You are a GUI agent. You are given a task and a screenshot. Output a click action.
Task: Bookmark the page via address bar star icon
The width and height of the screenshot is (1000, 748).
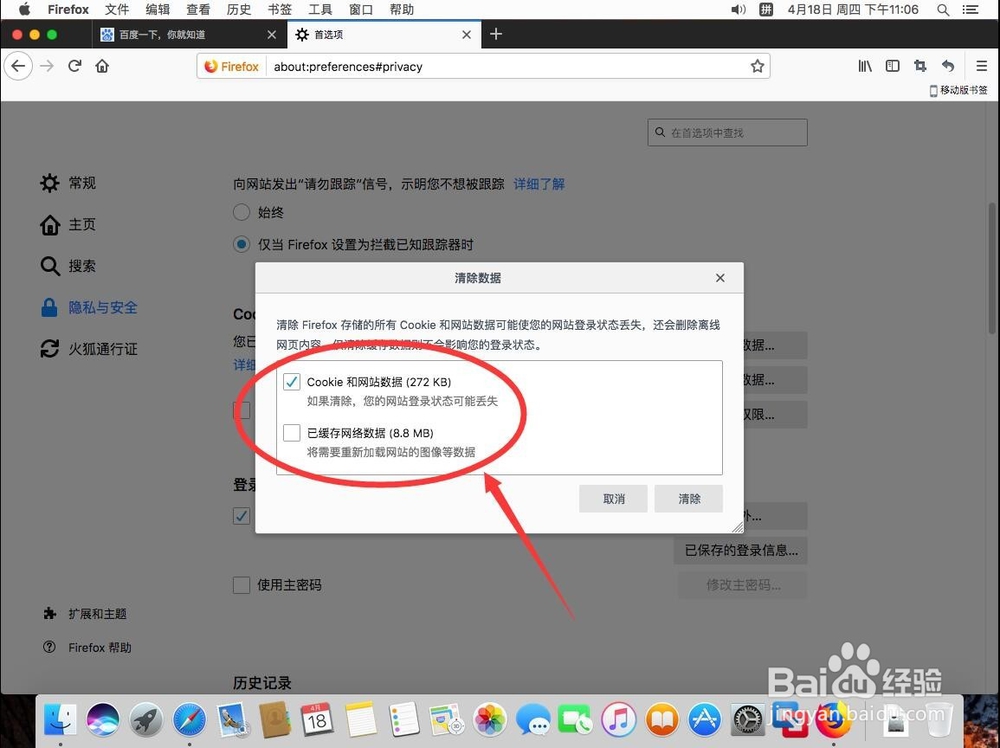point(757,66)
